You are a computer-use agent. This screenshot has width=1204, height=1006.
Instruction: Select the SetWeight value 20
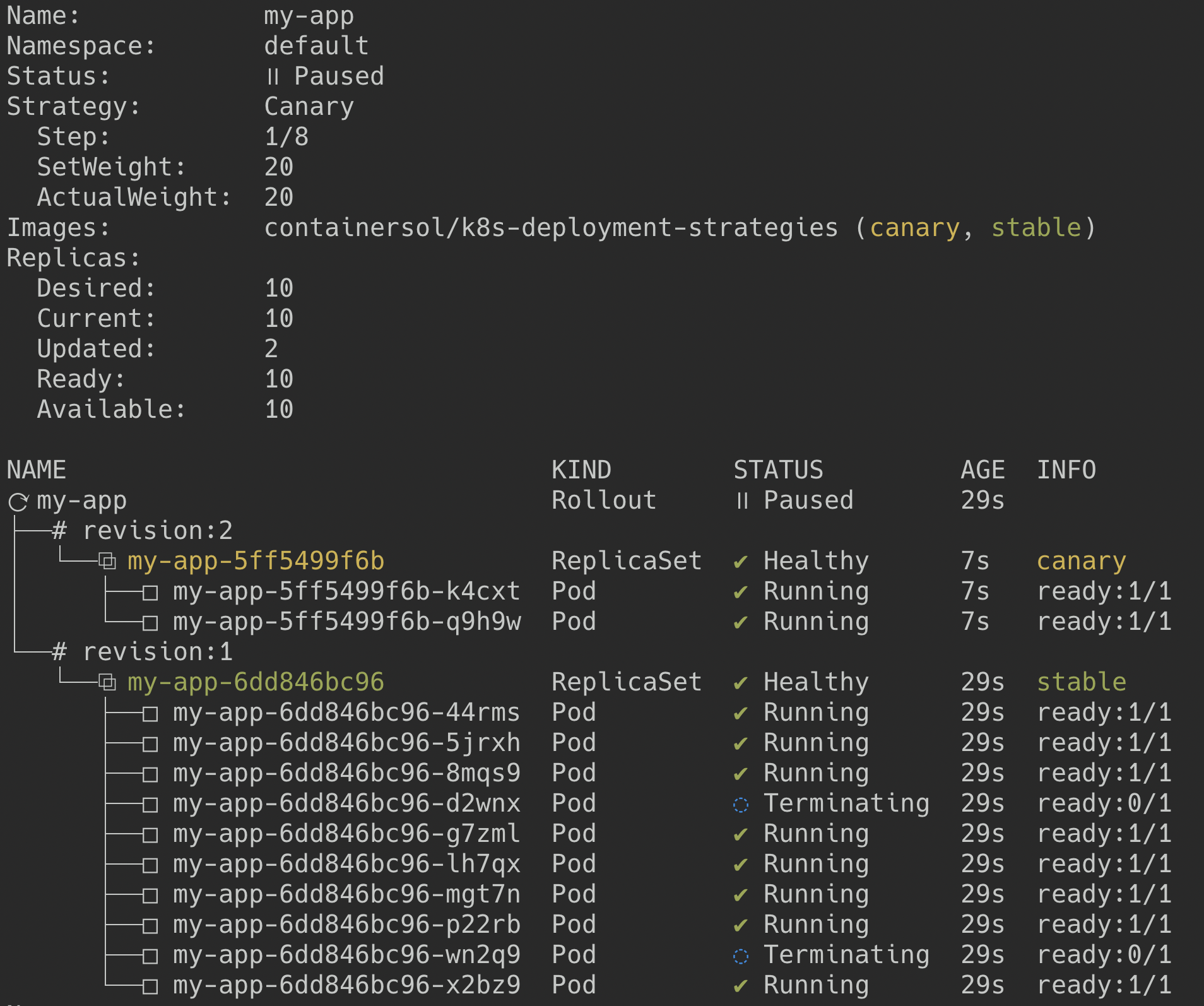coord(279,167)
